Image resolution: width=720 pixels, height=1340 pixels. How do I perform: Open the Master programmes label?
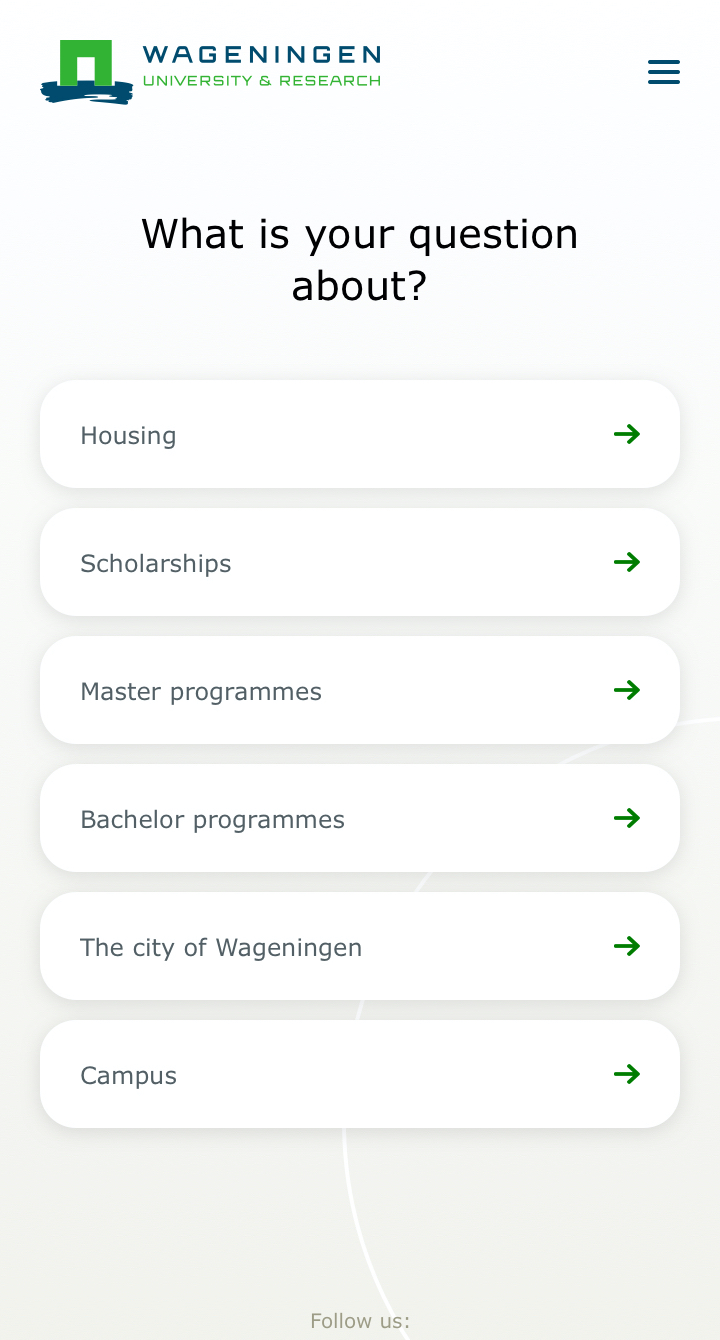(201, 692)
